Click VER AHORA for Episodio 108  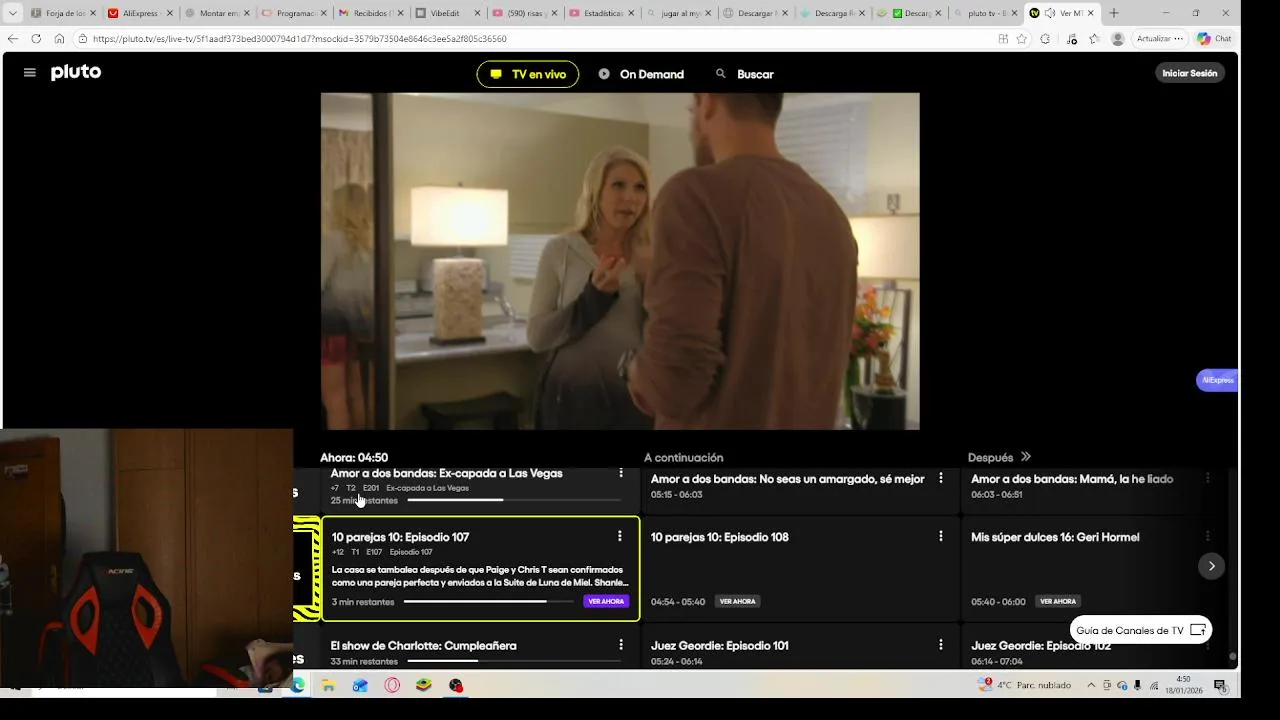737,601
